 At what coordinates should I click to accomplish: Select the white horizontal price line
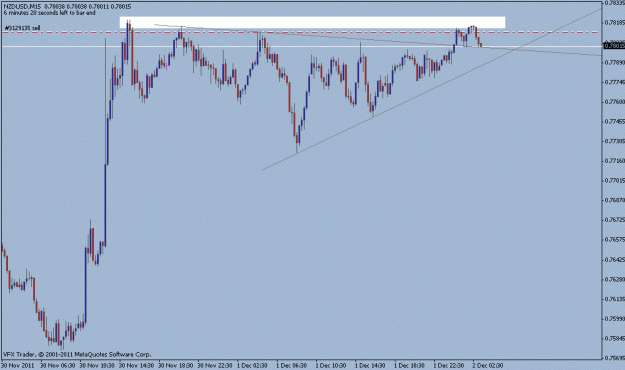tap(301, 47)
